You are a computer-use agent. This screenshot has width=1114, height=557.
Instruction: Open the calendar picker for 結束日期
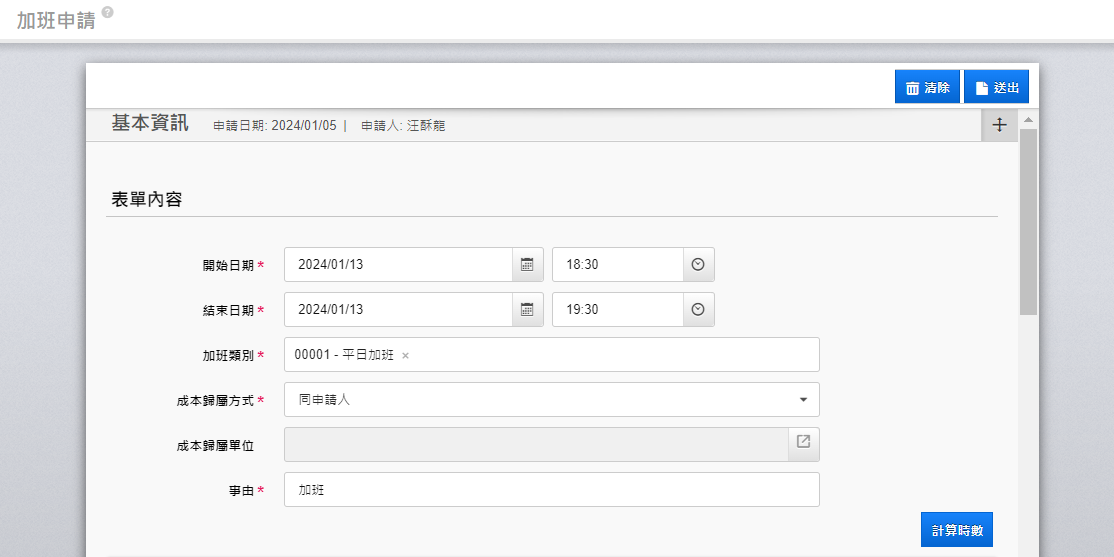[527, 310]
